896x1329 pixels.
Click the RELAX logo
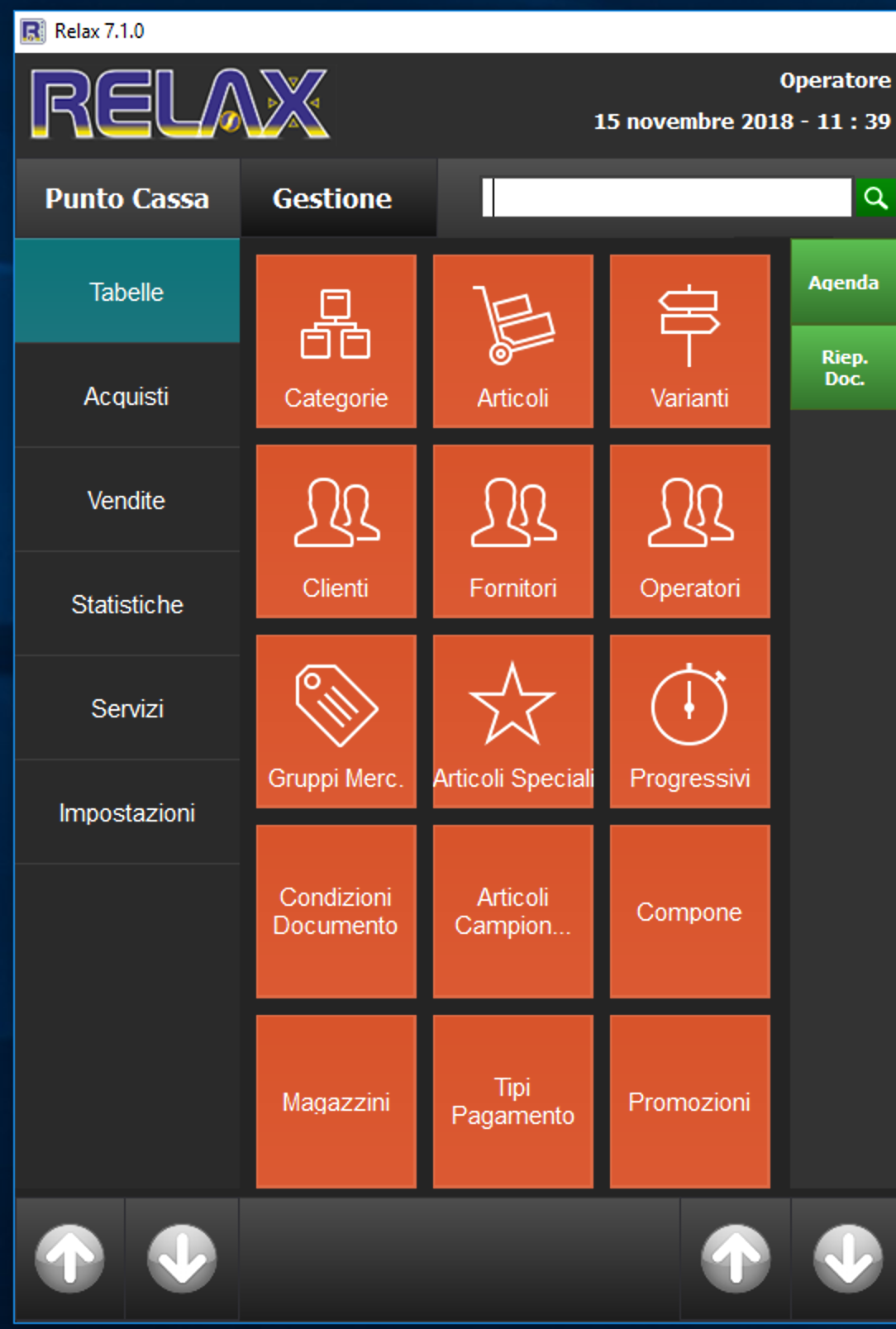(179, 103)
